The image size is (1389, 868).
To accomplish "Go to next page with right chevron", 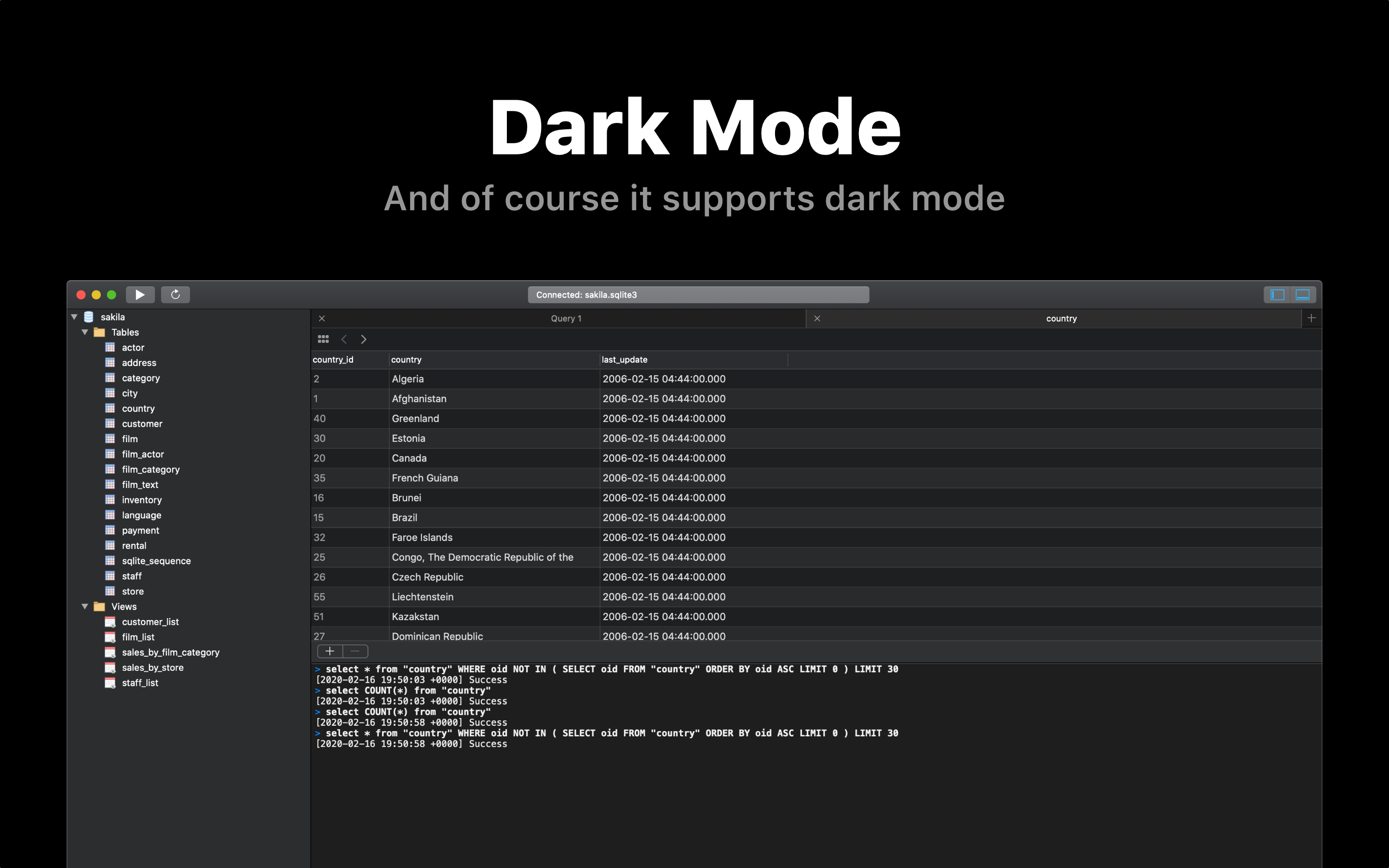I will coord(363,339).
